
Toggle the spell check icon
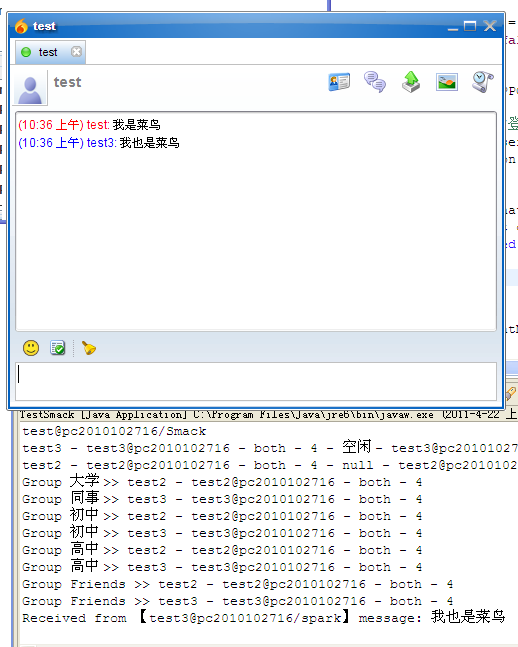(x=58, y=348)
